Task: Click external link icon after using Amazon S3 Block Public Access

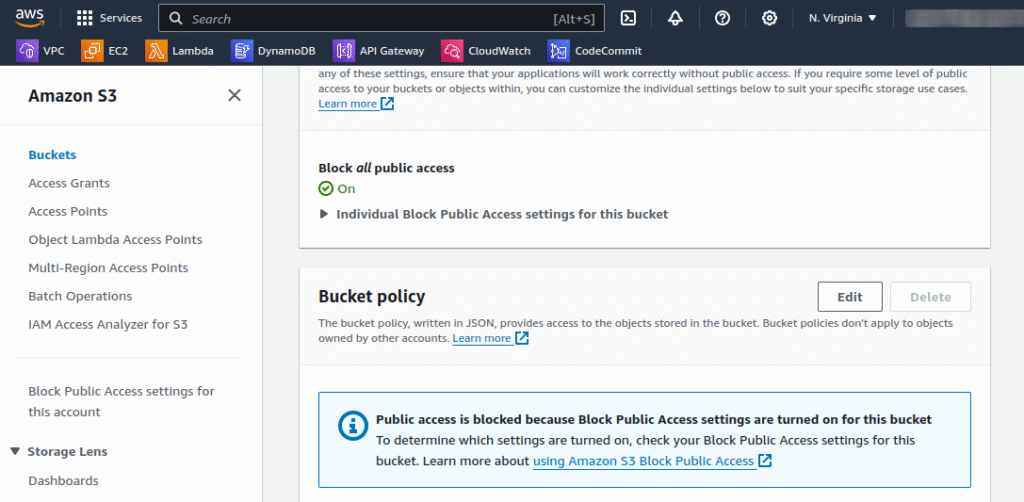Action: (765, 461)
